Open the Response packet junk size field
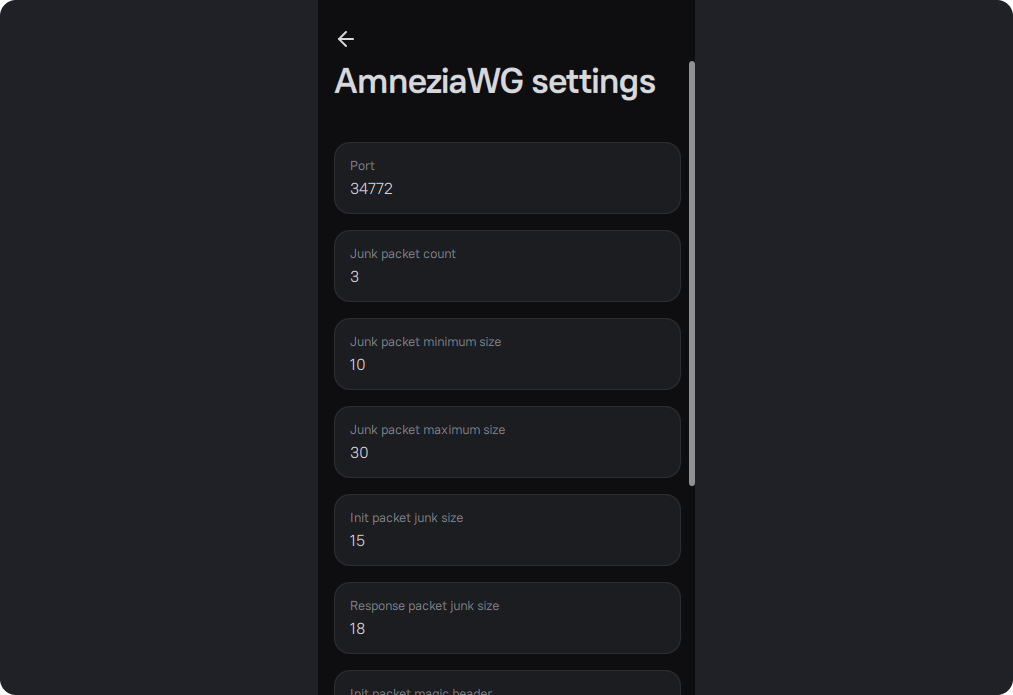Image resolution: width=1013 pixels, height=695 pixels. (x=507, y=618)
